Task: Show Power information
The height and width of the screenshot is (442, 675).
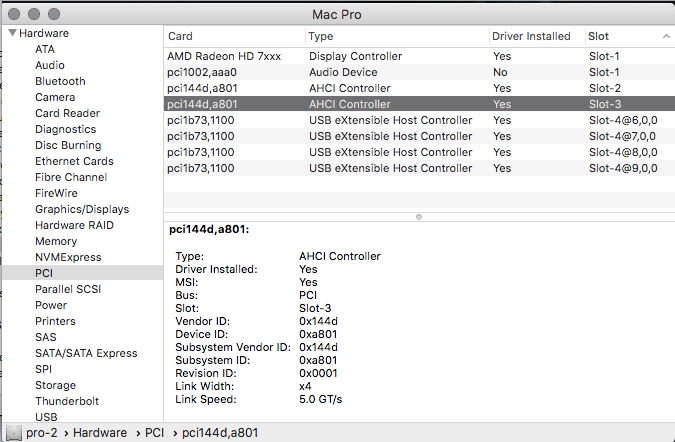Action: (51, 305)
